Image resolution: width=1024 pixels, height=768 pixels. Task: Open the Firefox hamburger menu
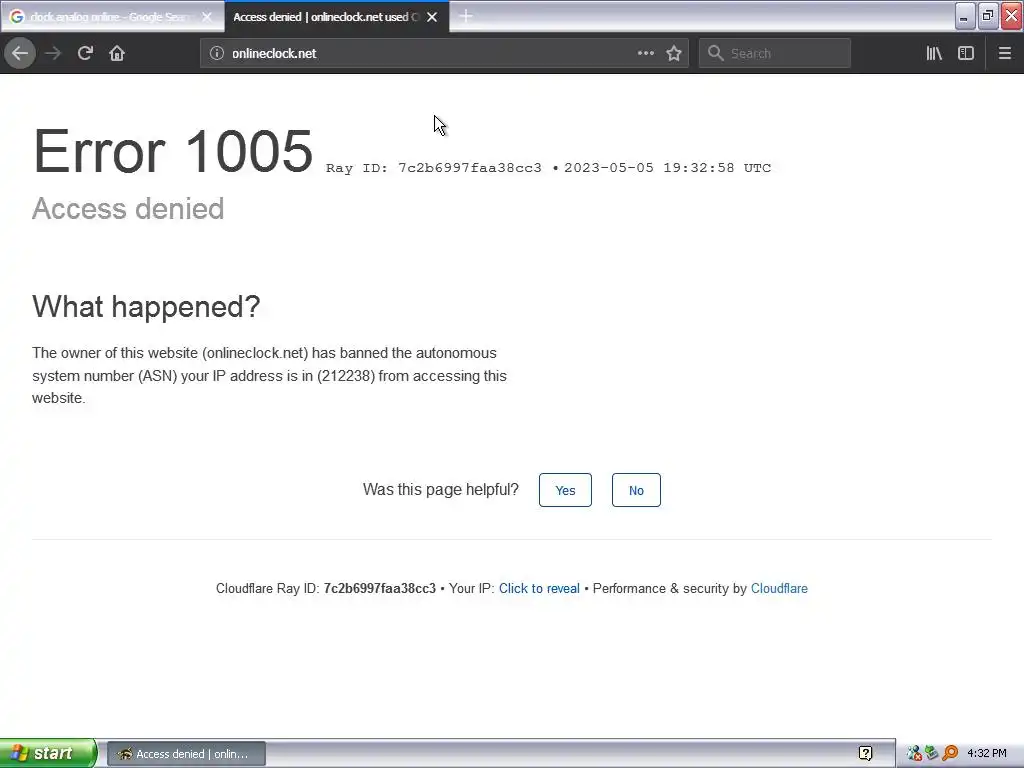point(1005,53)
